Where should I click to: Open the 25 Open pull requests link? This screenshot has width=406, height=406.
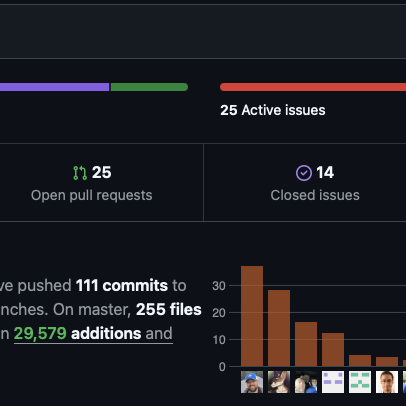(92, 183)
